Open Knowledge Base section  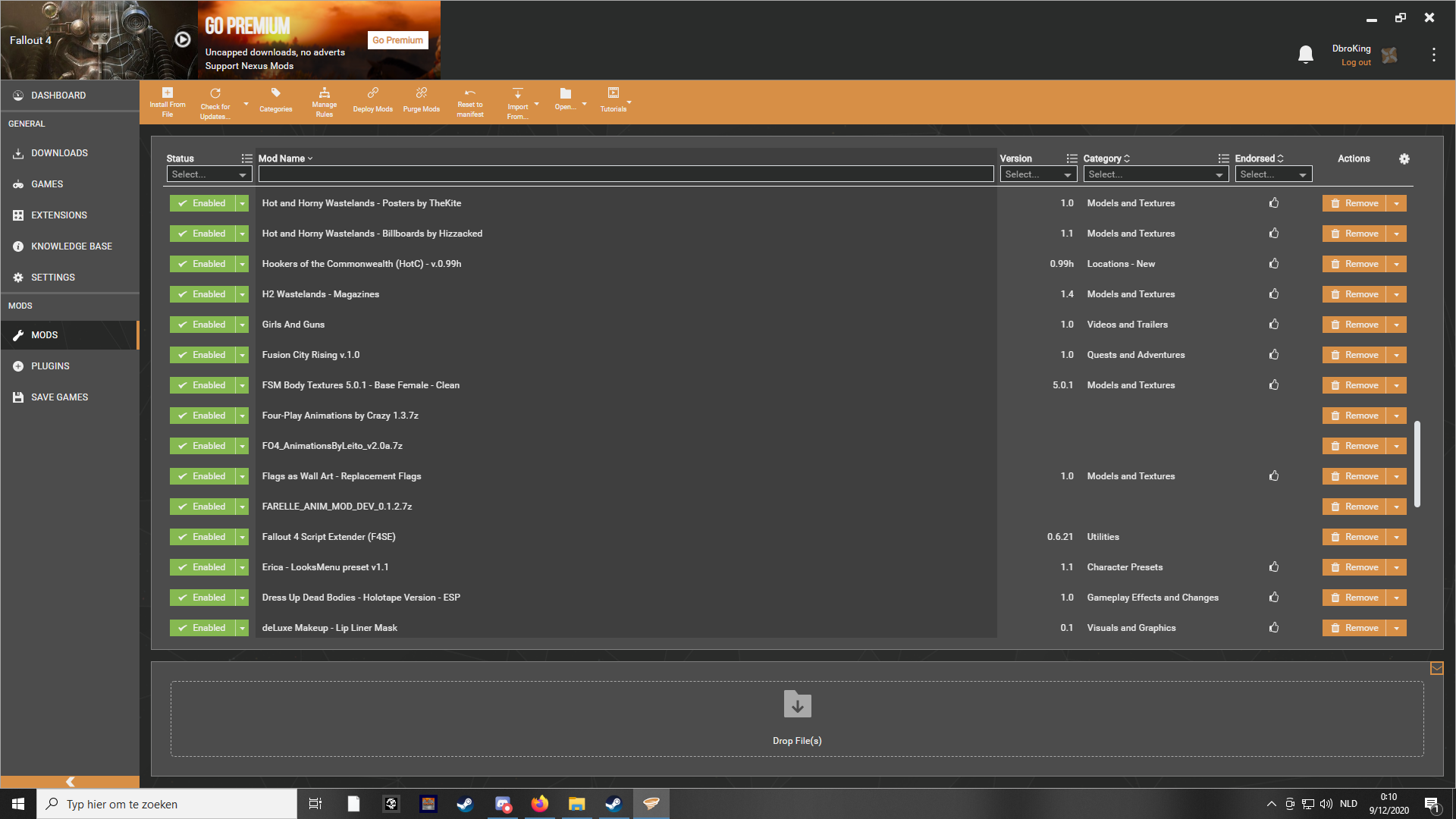(70, 246)
